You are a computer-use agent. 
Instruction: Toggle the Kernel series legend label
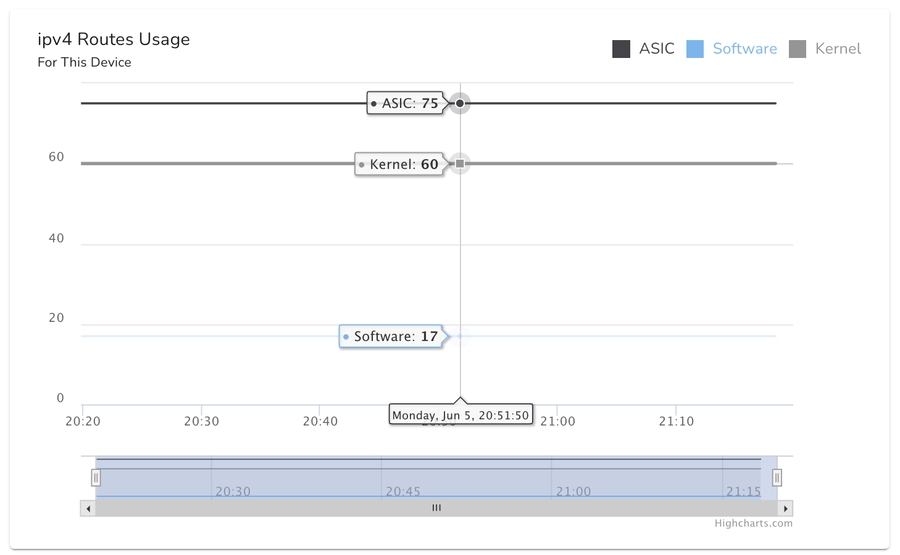837,49
